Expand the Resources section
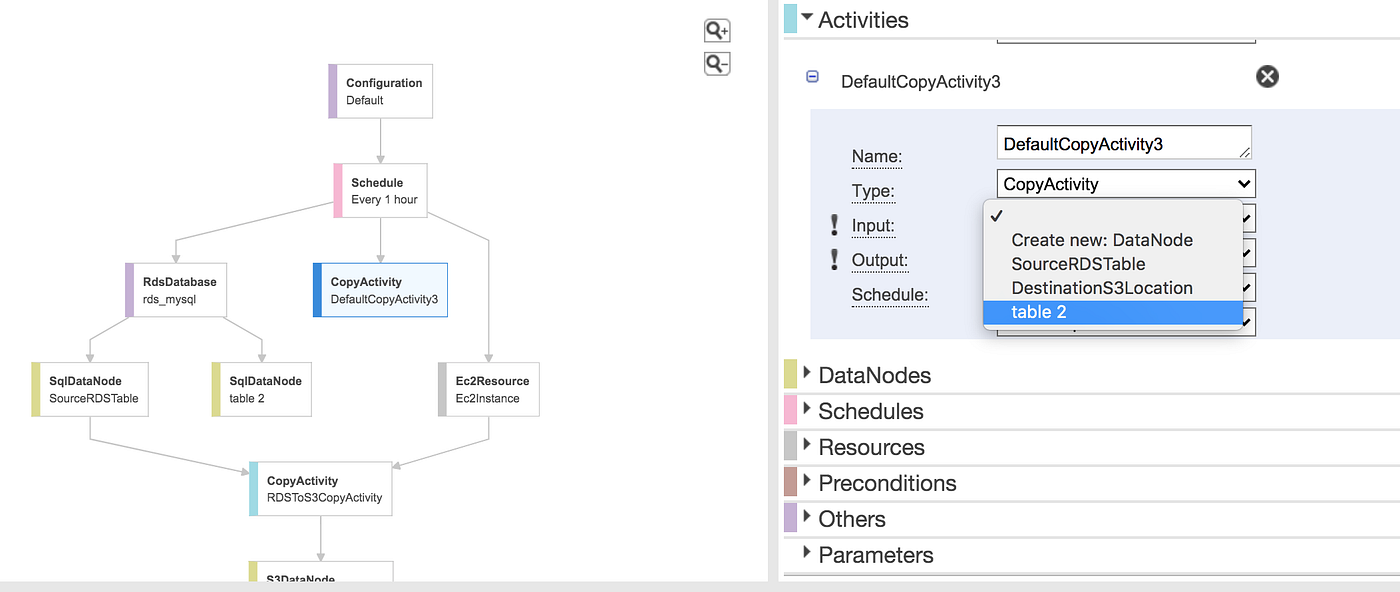1400x592 pixels. (x=872, y=446)
